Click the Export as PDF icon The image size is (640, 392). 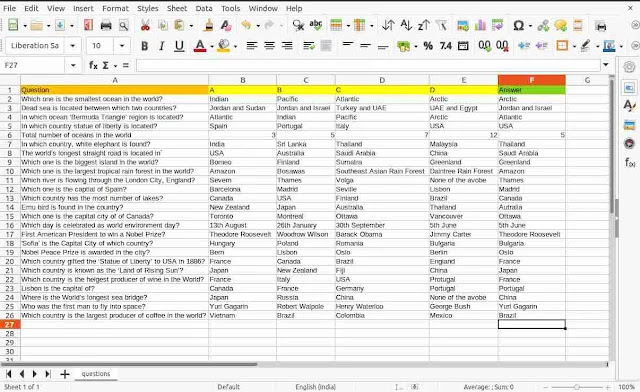point(88,26)
